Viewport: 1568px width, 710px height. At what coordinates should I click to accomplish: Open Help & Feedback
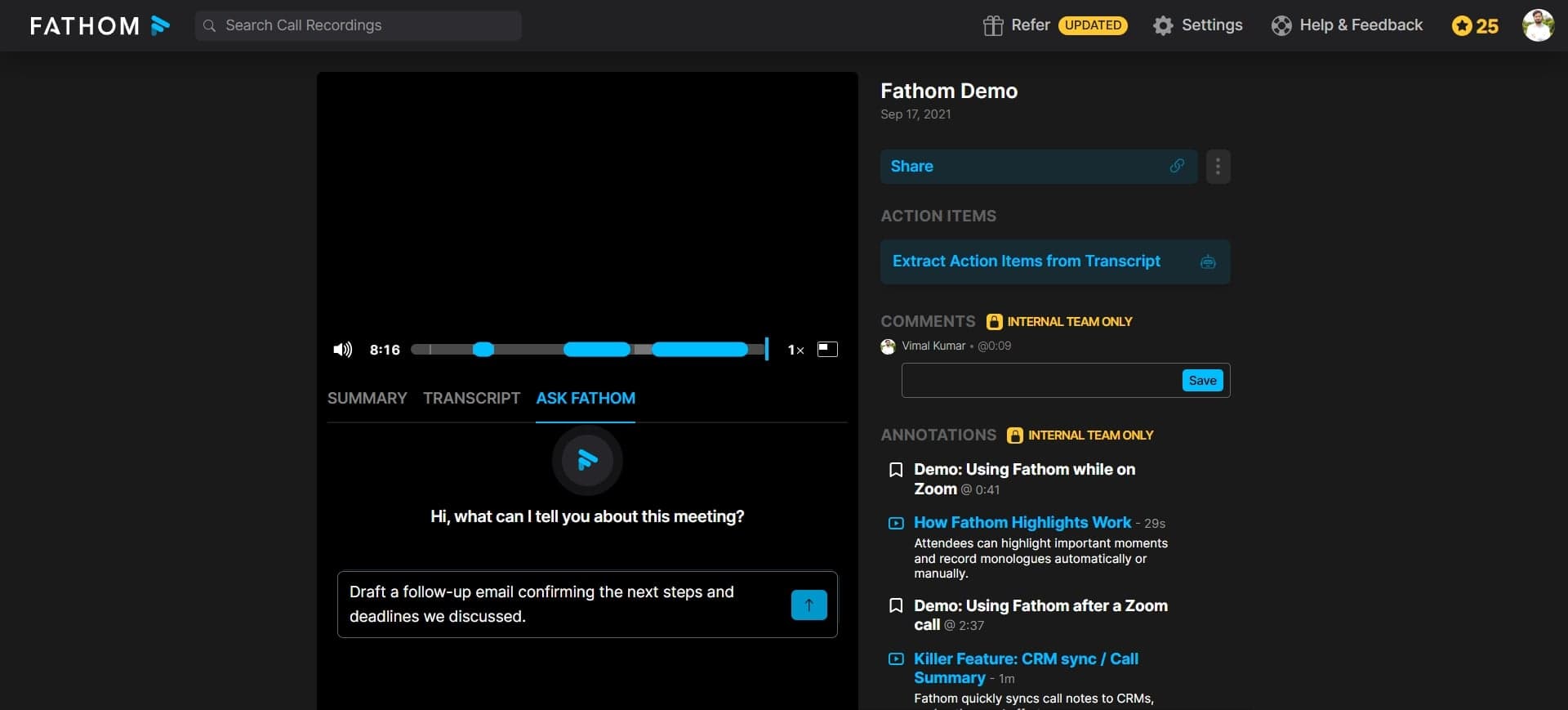(1347, 25)
